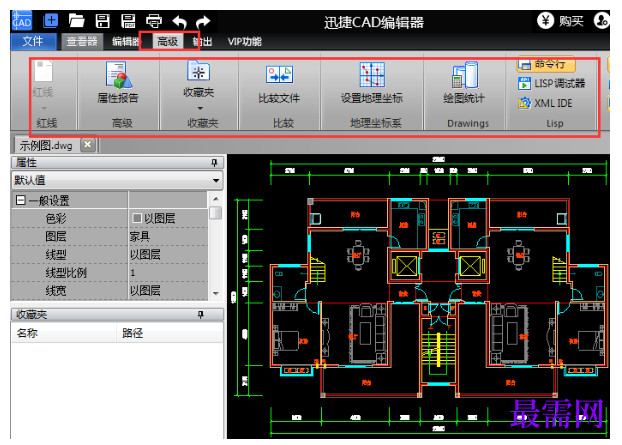Collapse the 一般设置 section
Image resolution: width=622 pixels, height=445 pixels.
pos(20,200)
